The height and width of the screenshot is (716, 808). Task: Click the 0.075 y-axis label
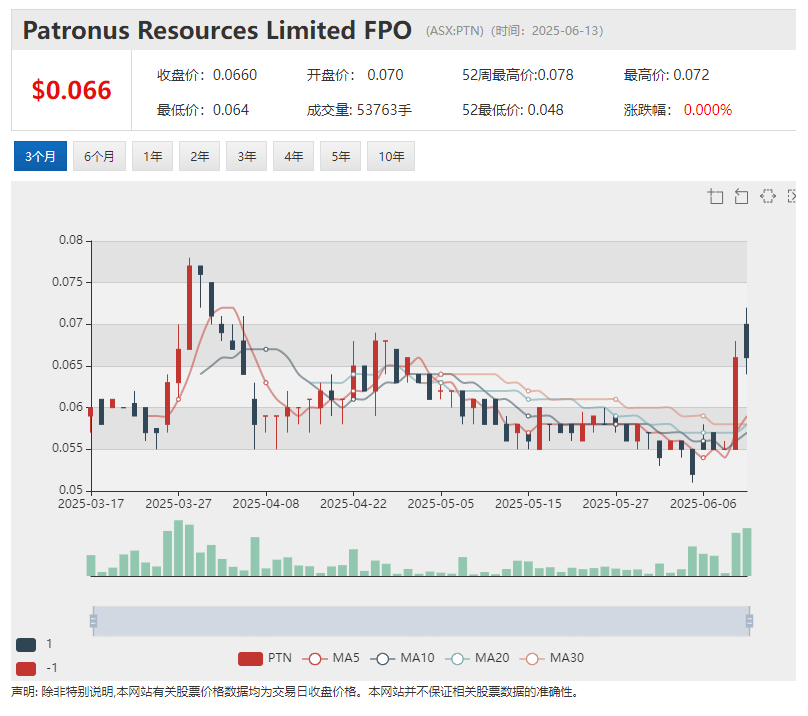pyautogui.click(x=68, y=282)
